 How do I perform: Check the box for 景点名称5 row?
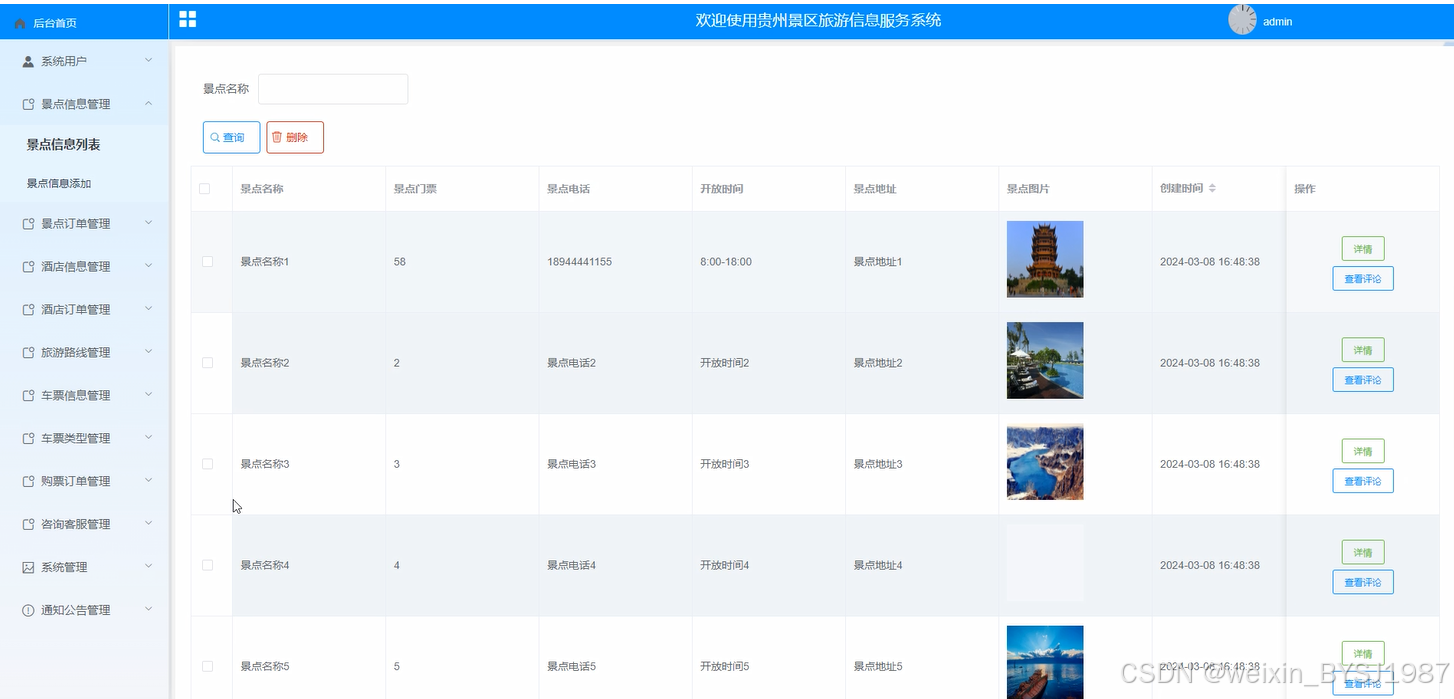point(208,666)
